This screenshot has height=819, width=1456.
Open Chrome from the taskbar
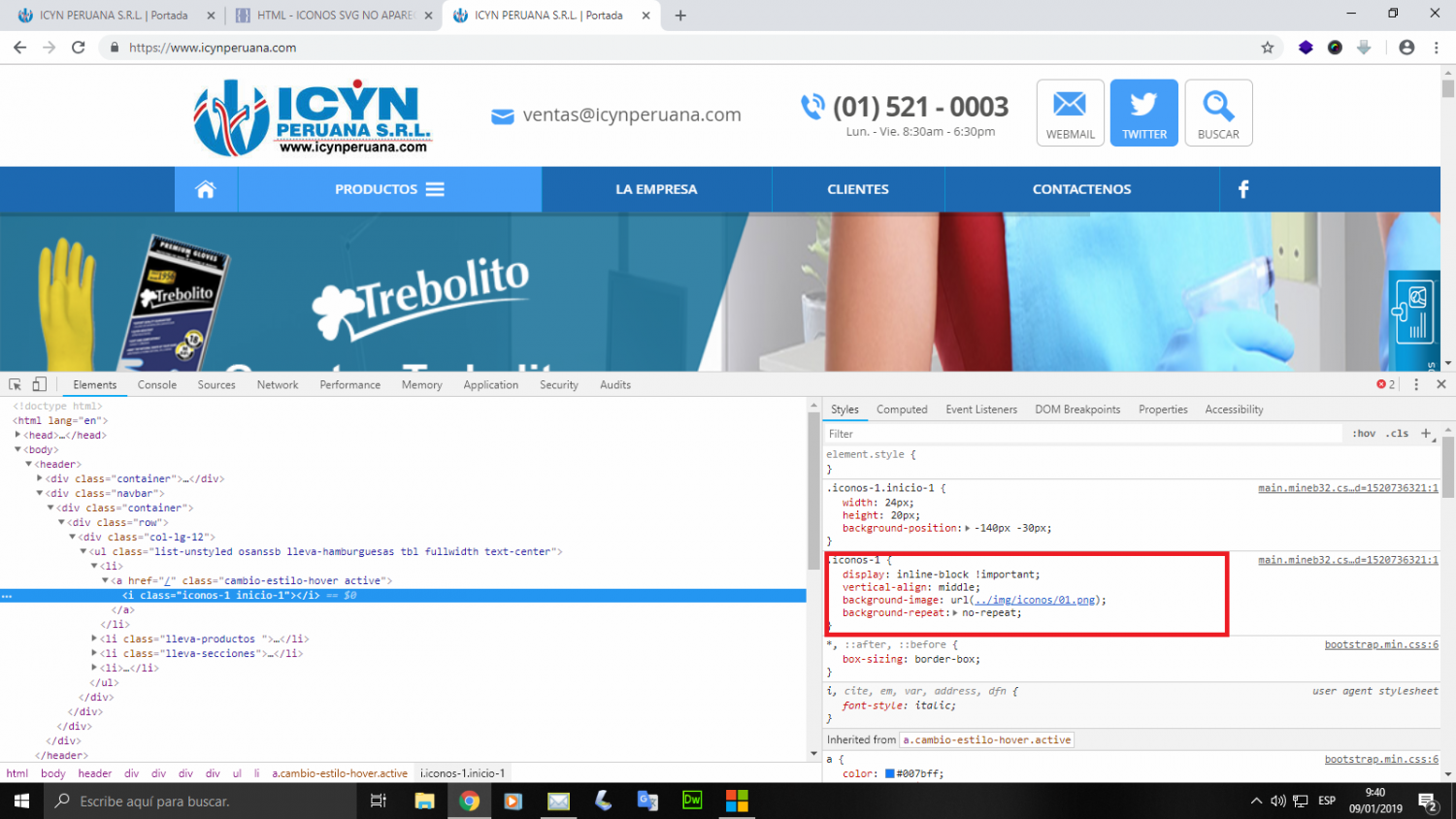pyautogui.click(x=469, y=801)
